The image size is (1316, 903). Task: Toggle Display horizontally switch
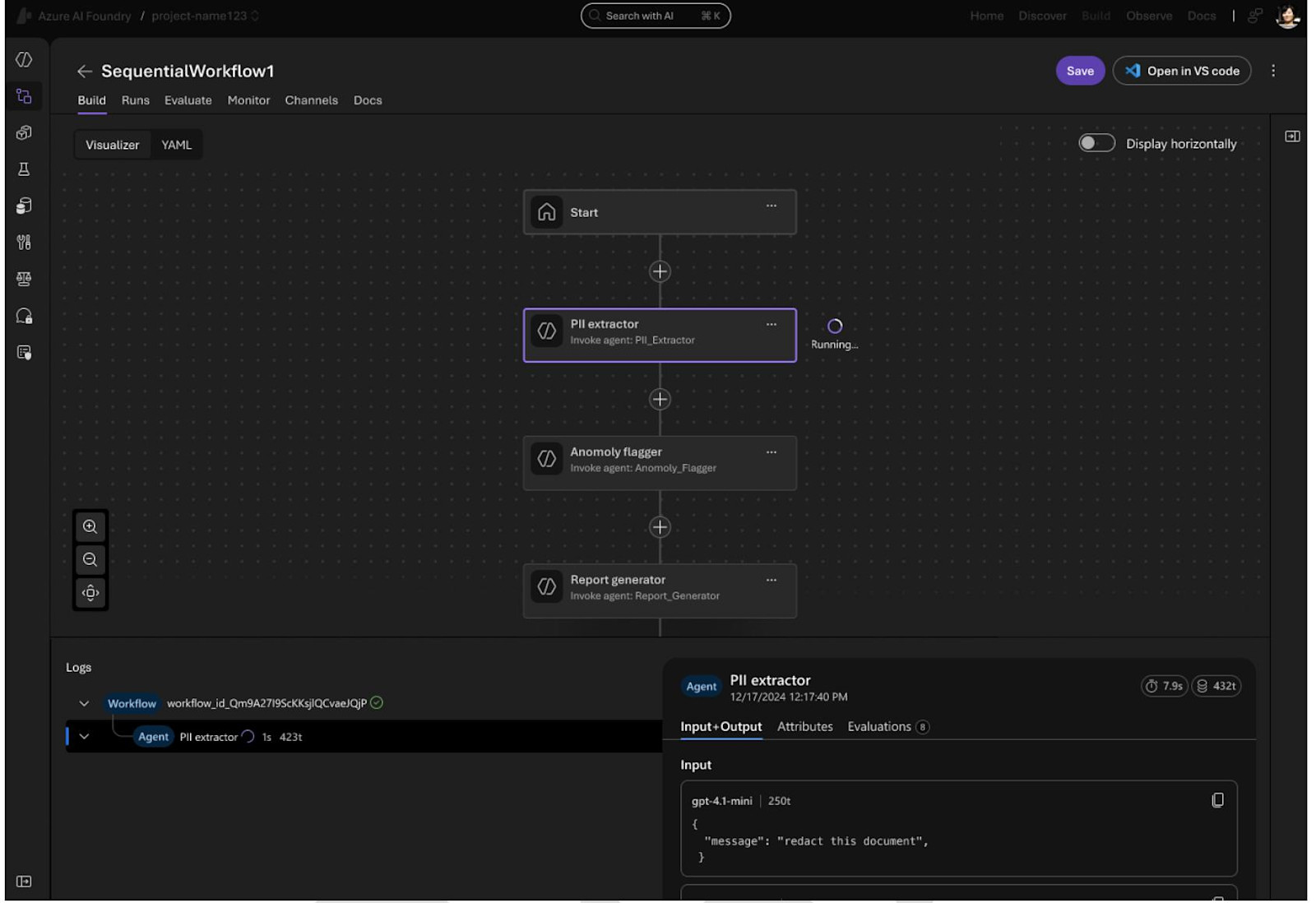click(1097, 143)
